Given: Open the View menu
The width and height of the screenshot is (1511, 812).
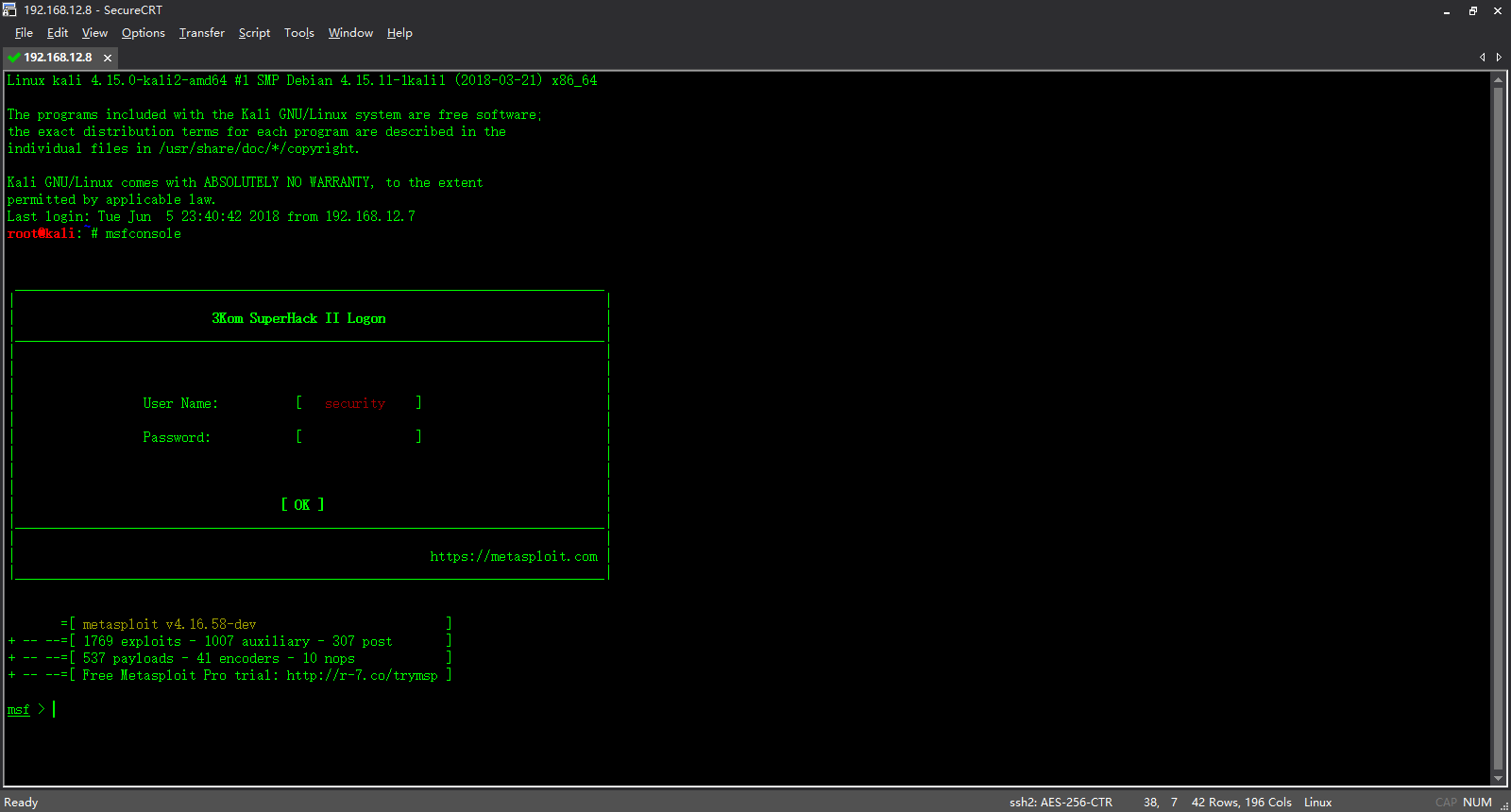Looking at the screenshot, I should pyautogui.click(x=94, y=33).
